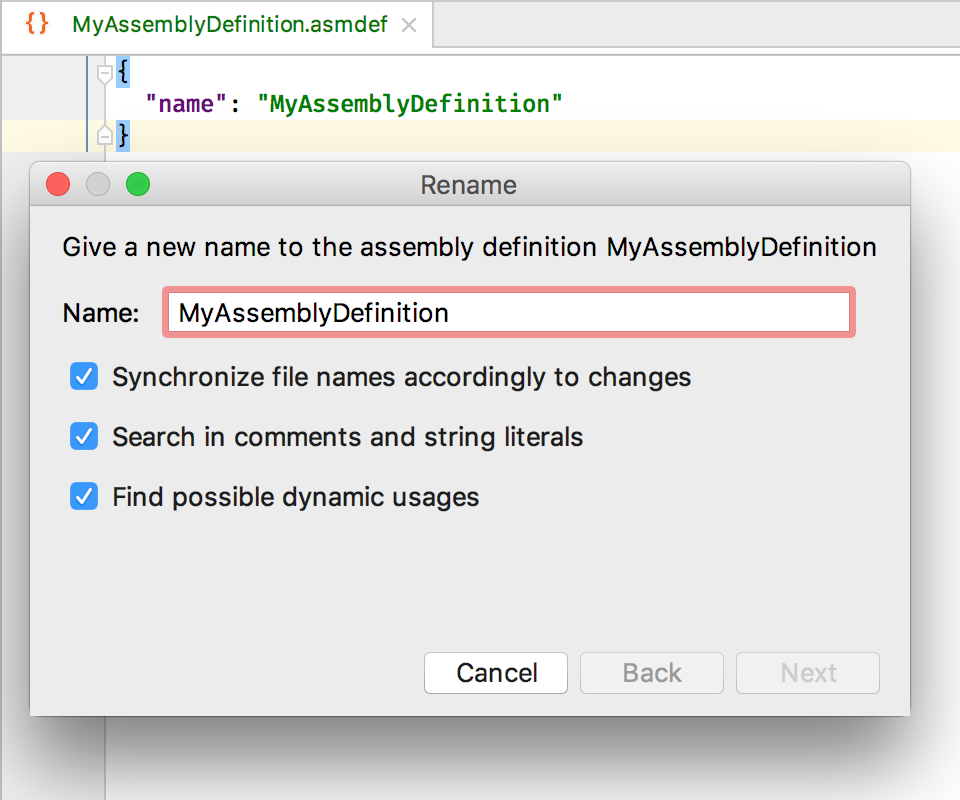Viewport: 960px width, 800px height.
Task: Collapse the code fold at opening brace
Action: pyautogui.click(x=105, y=73)
